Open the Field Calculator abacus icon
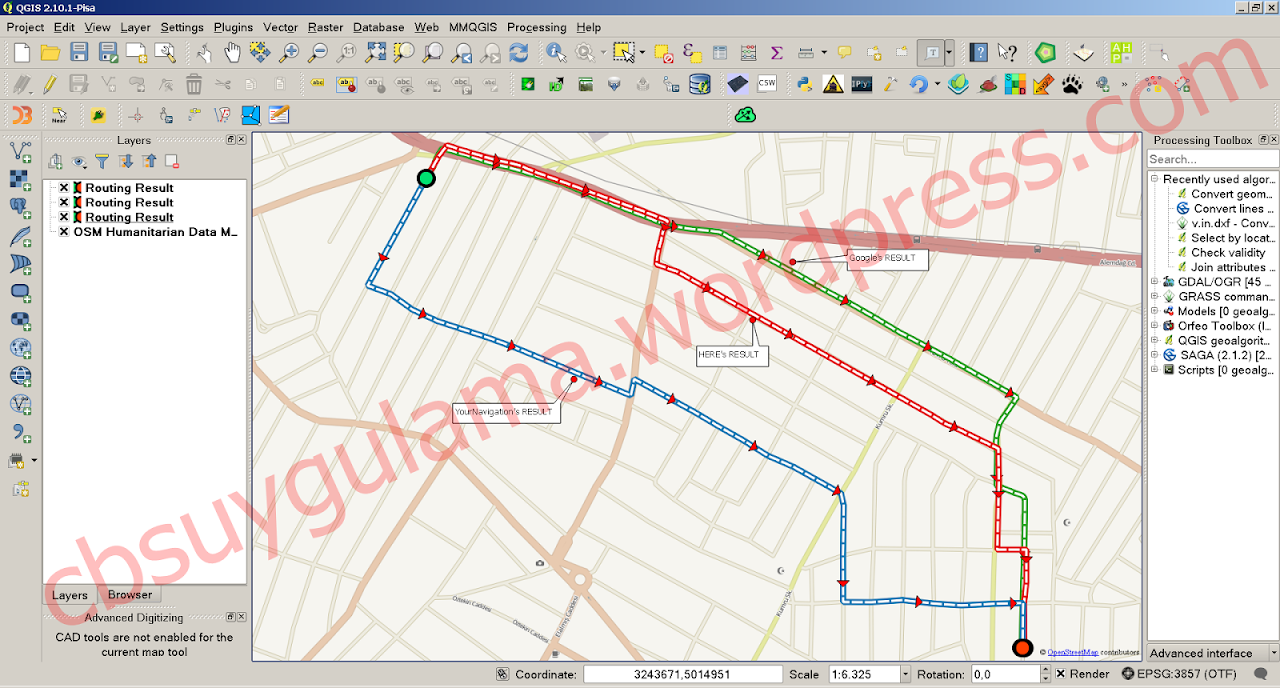This screenshot has height=688, width=1280. click(x=748, y=52)
